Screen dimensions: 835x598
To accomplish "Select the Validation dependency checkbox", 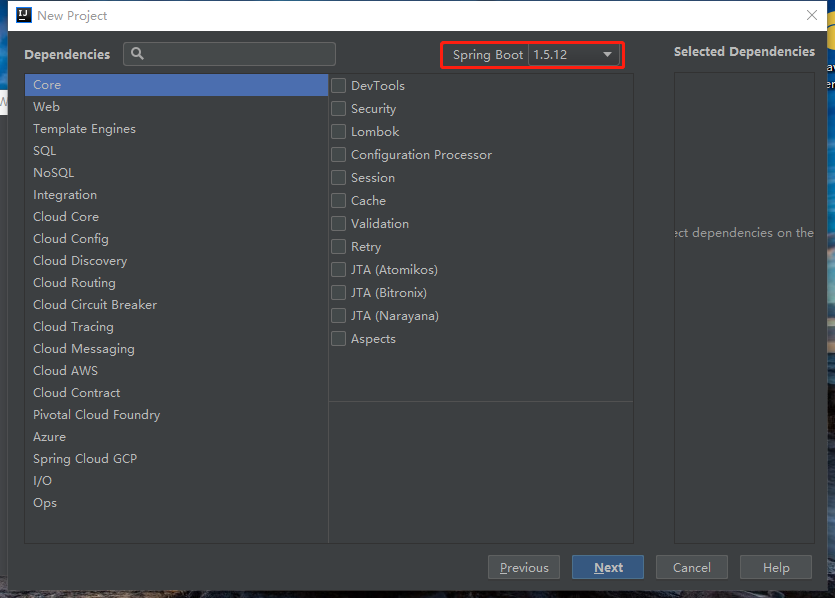I will click(339, 224).
